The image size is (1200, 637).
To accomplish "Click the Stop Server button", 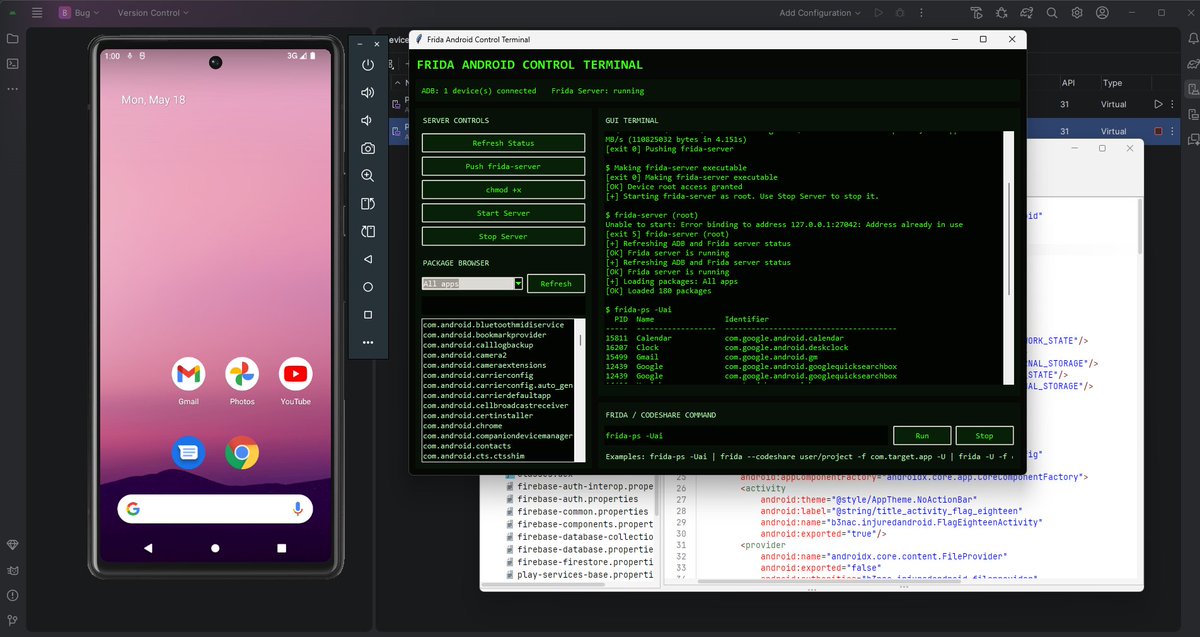I will point(503,236).
